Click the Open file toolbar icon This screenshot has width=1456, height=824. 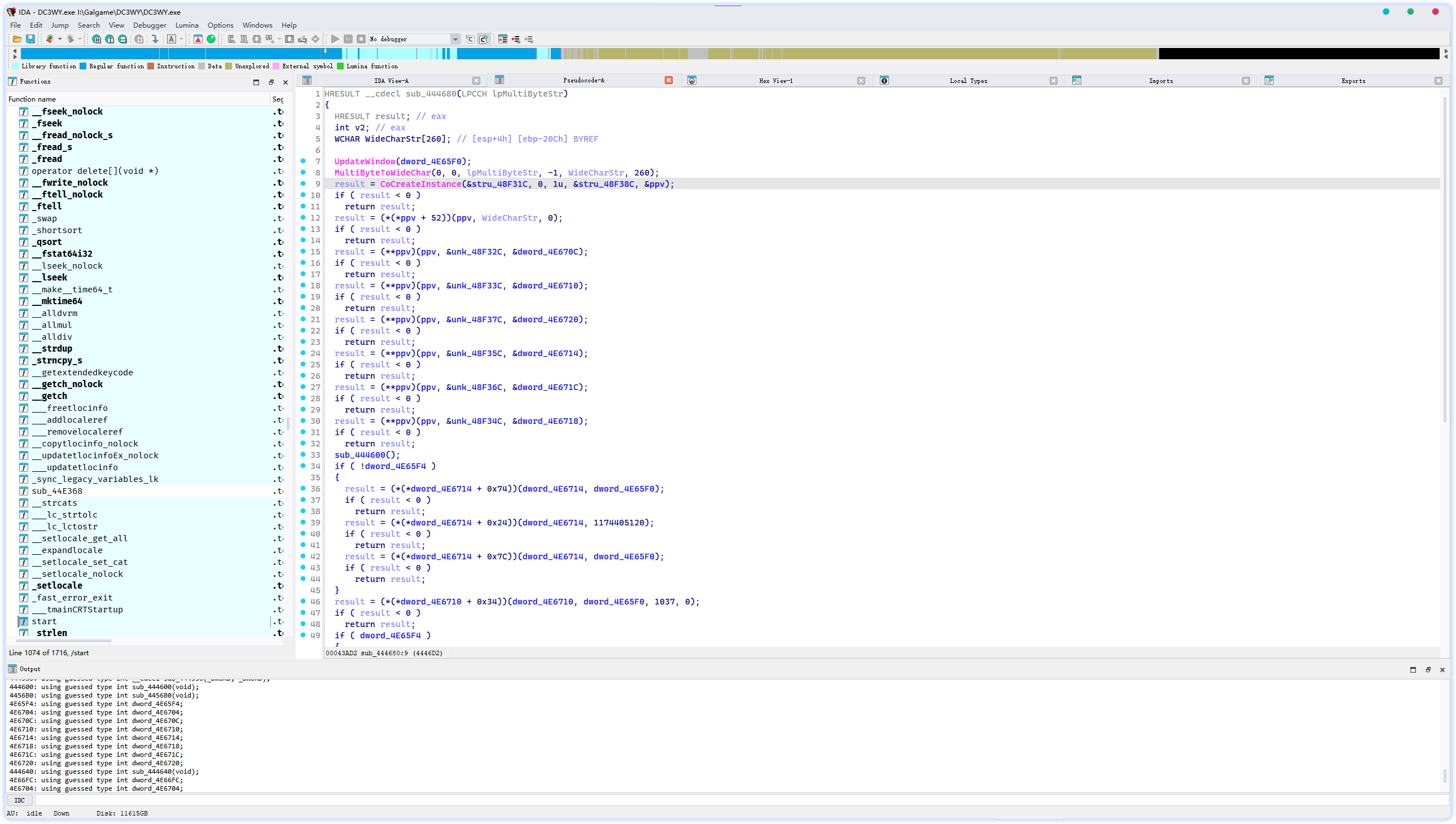(17, 39)
